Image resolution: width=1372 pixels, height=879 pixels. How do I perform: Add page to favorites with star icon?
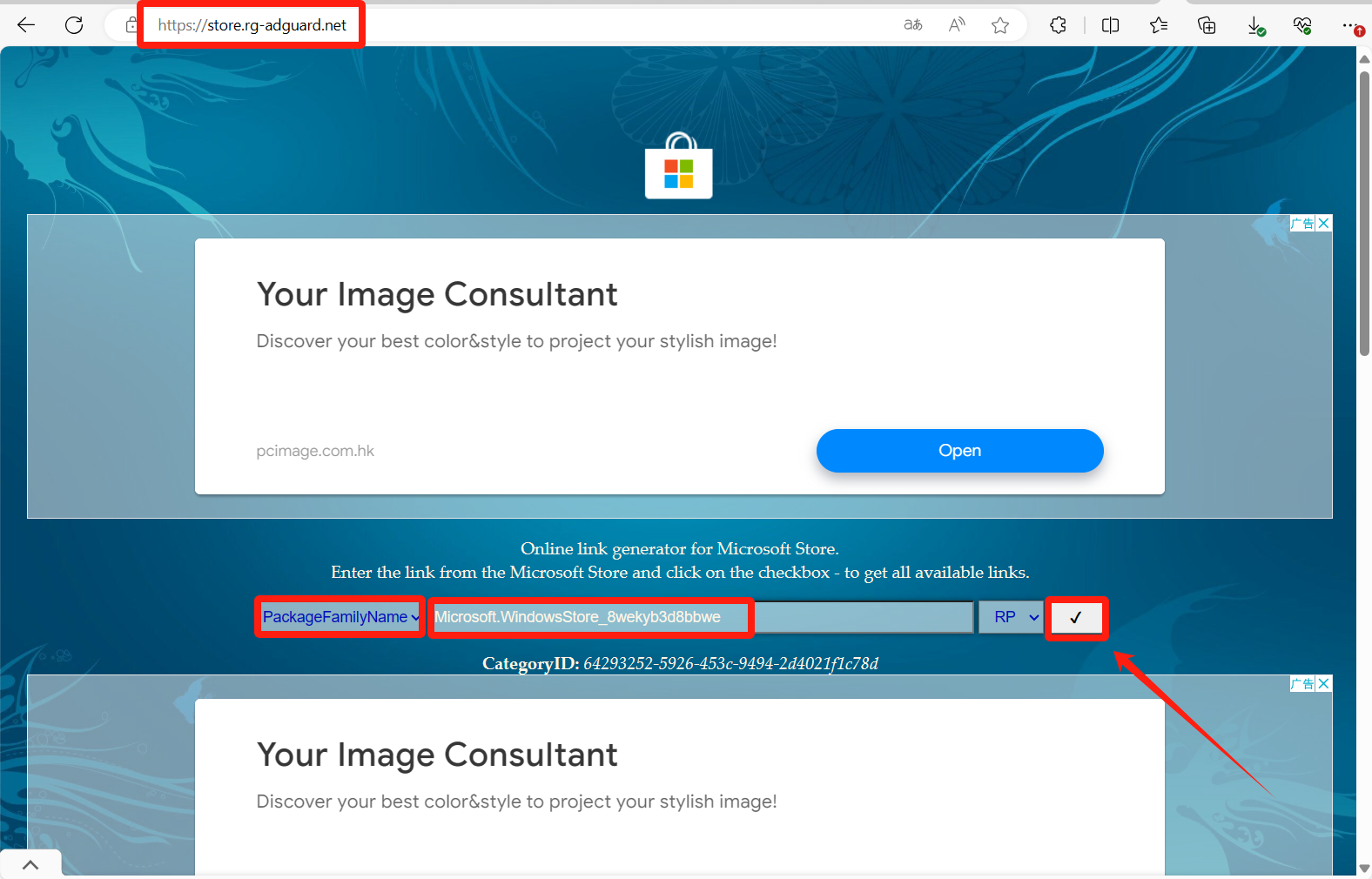[1000, 25]
